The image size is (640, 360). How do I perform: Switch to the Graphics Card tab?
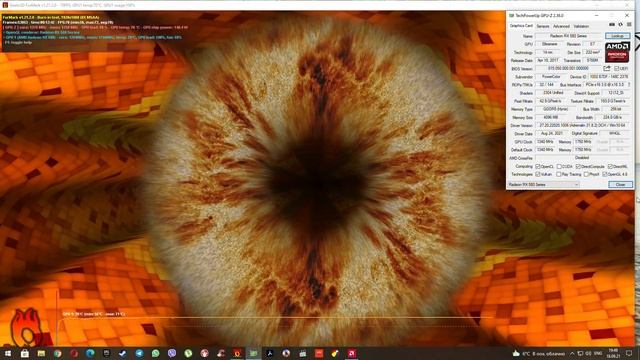tap(521, 26)
